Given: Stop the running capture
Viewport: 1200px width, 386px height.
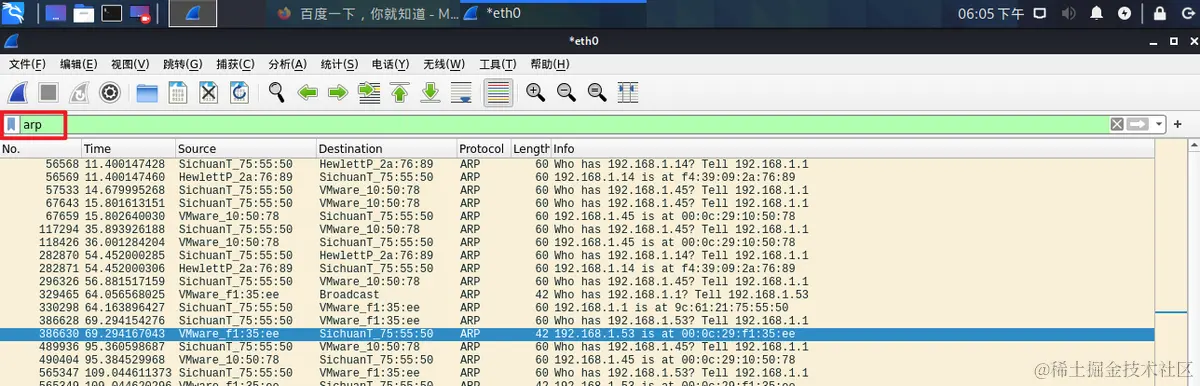Looking at the screenshot, I should (x=49, y=93).
